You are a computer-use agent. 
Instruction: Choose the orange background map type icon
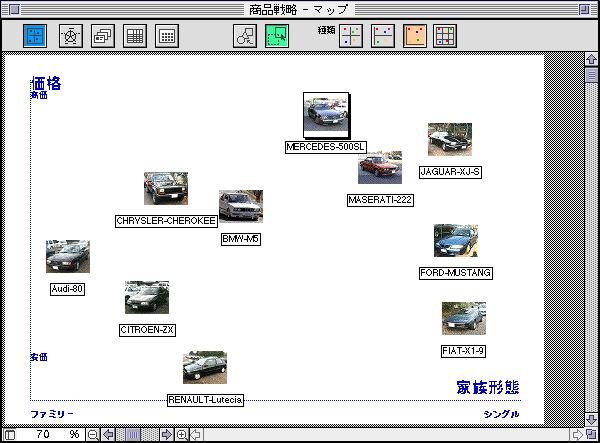[415, 36]
